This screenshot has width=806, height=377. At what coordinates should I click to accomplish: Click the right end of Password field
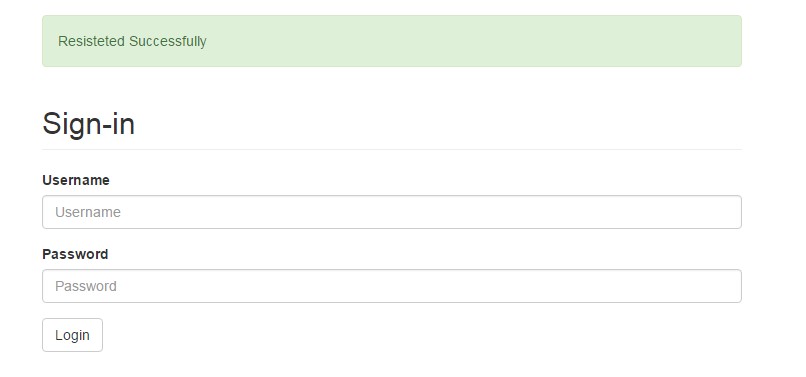pos(720,286)
